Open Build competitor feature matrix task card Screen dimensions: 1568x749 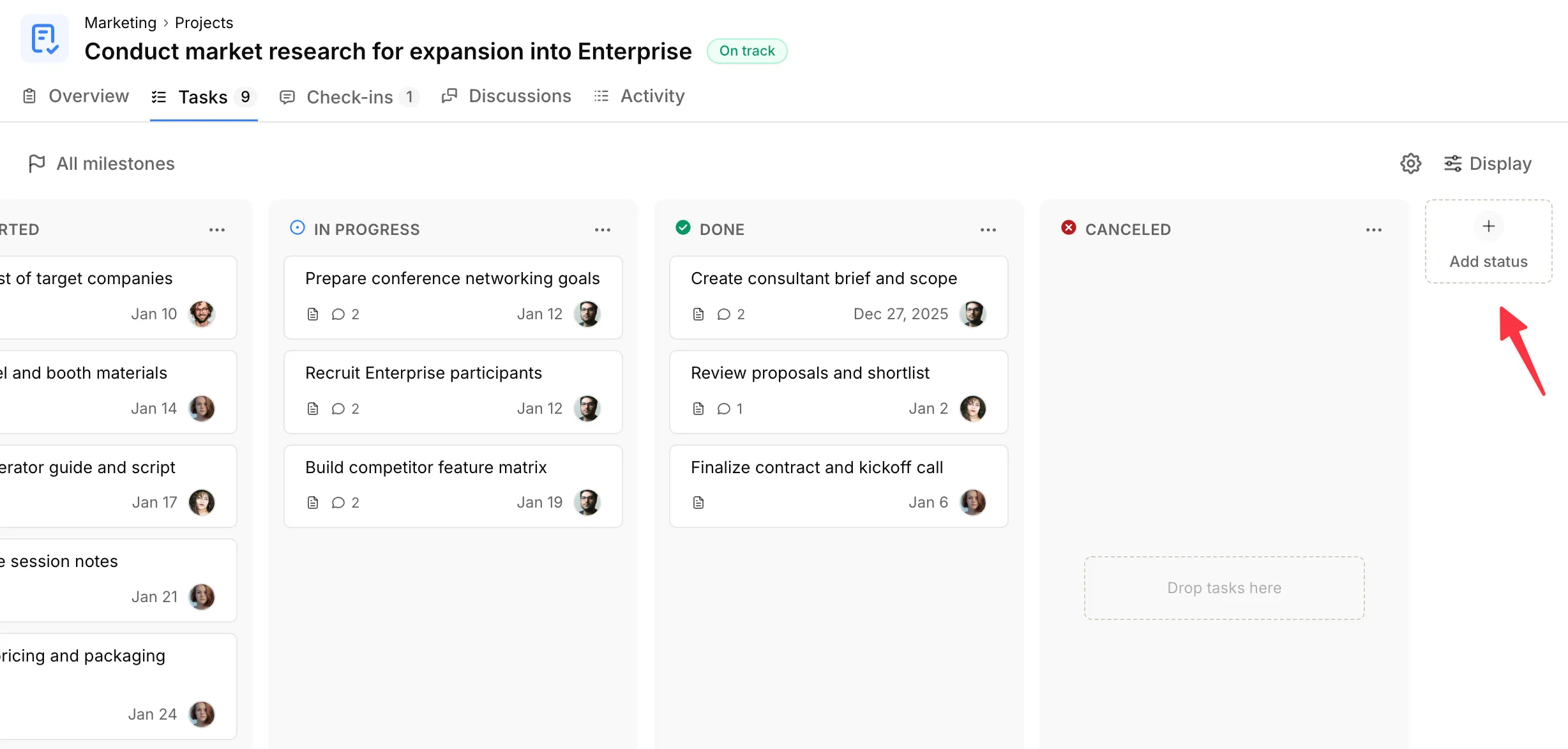(x=426, y=467)
